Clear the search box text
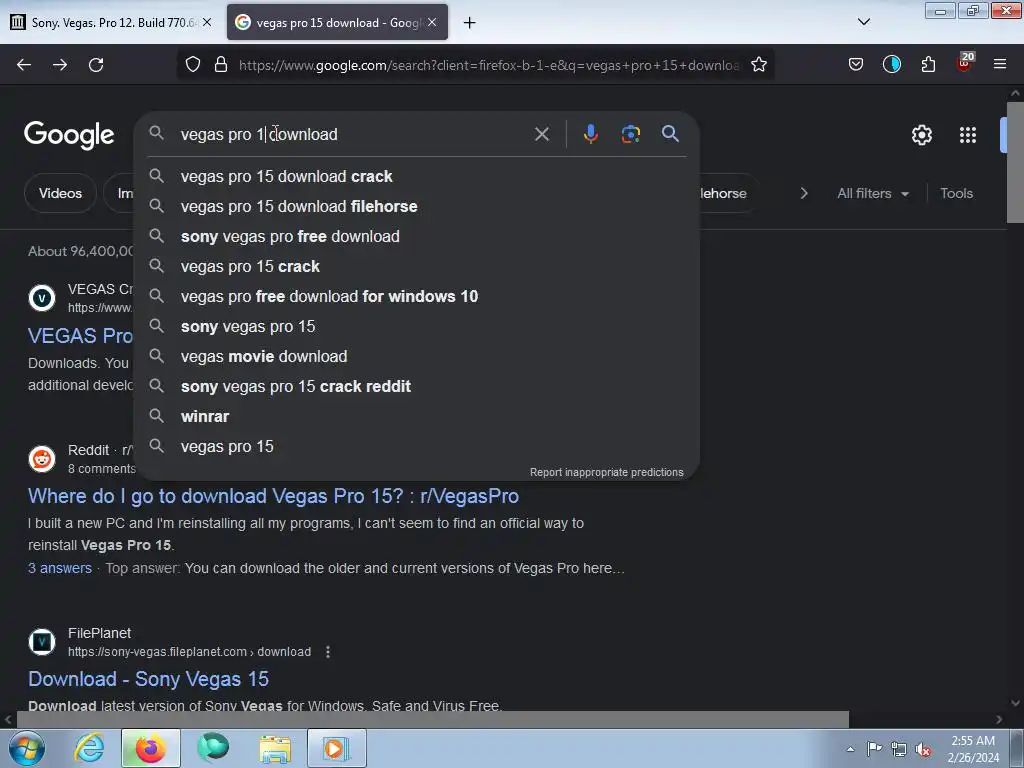This screenshot has width=1024, height=768. (x=542, y=135)
